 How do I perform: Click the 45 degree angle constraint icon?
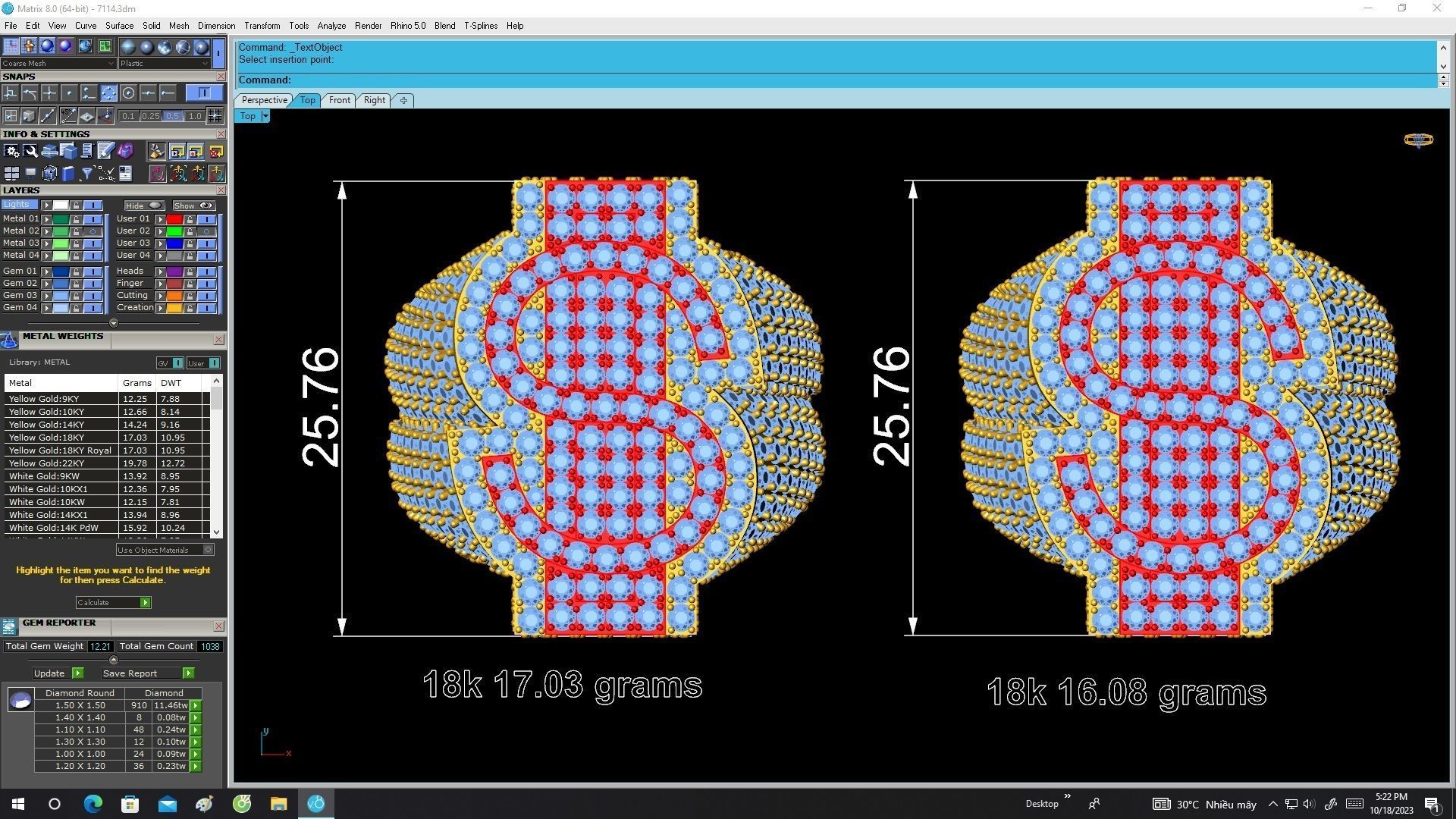tap(68, 116)
